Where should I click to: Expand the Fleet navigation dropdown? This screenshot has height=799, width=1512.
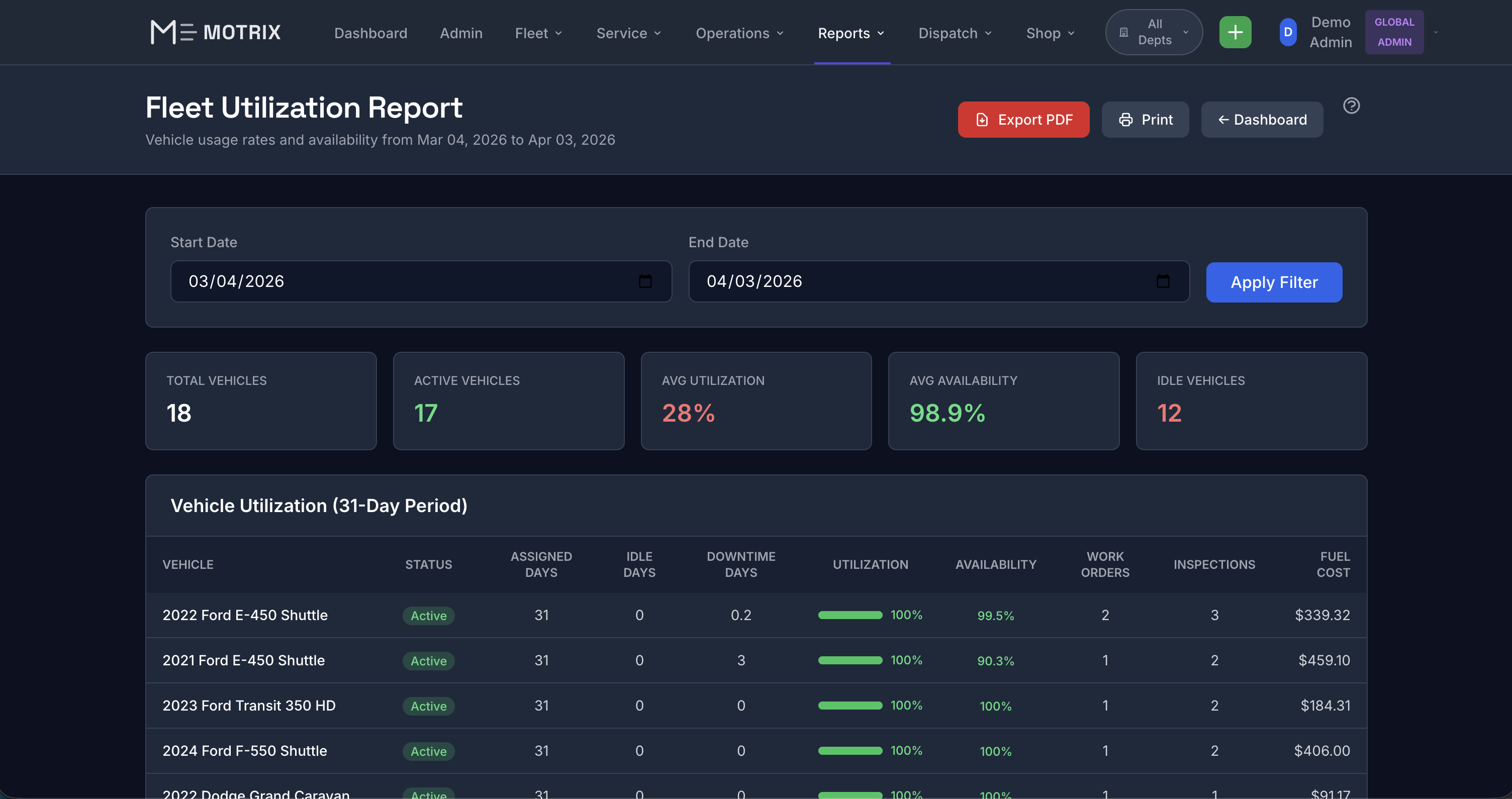pos(538,34)
